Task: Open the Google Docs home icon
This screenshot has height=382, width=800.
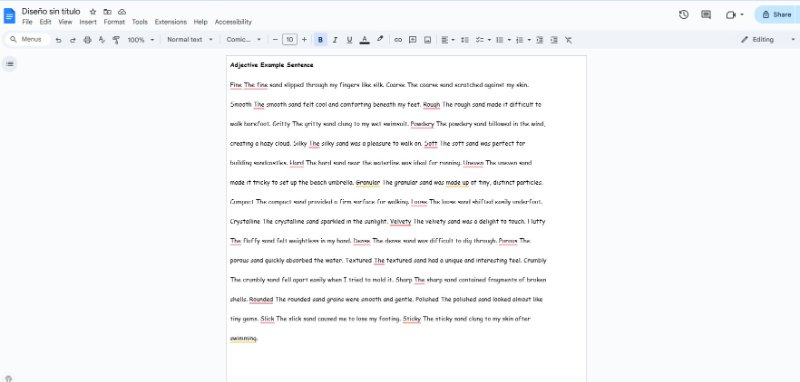Action: point(9,16)
